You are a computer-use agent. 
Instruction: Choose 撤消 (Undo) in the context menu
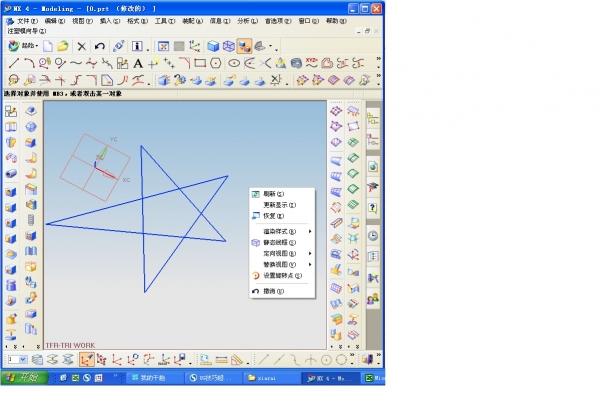click(282, 291)
